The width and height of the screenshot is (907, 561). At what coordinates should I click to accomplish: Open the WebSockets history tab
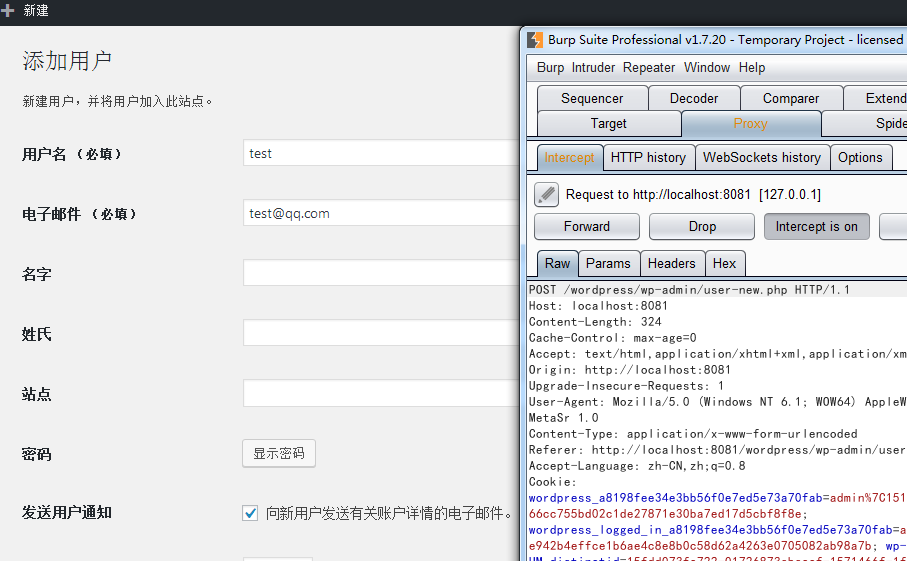[762, 157]
